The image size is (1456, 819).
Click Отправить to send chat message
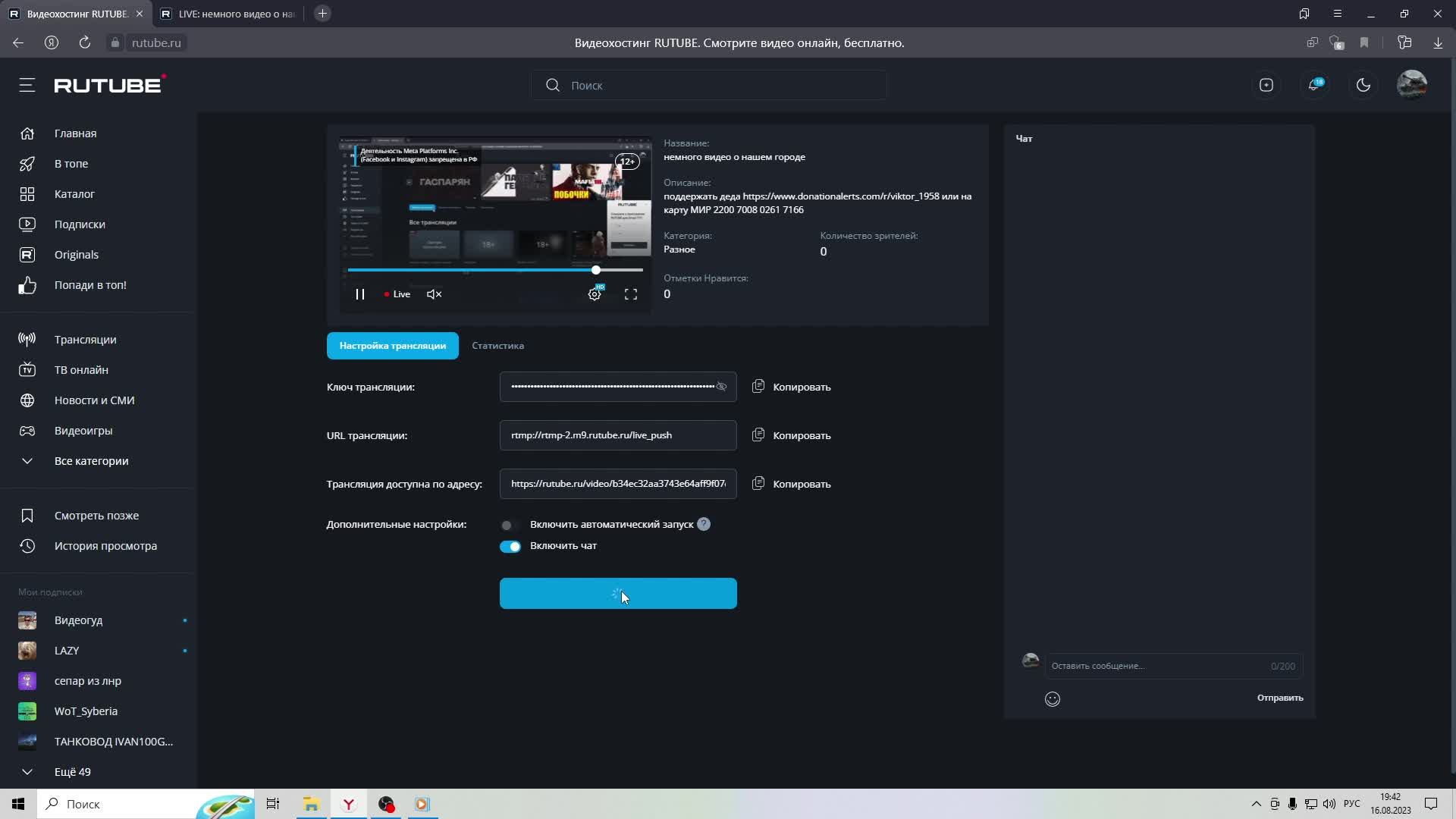point(1279,698)
